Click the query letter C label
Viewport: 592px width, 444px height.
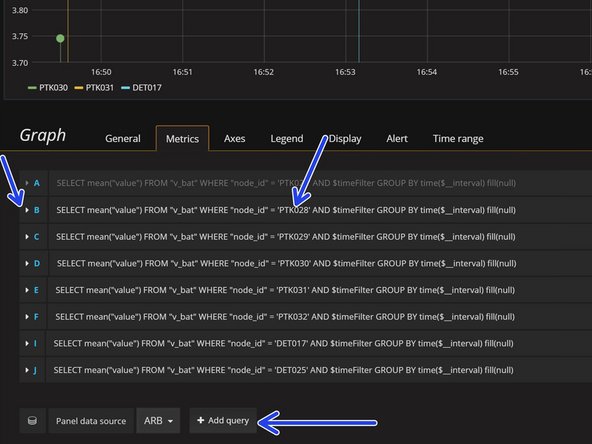point(37,237)
